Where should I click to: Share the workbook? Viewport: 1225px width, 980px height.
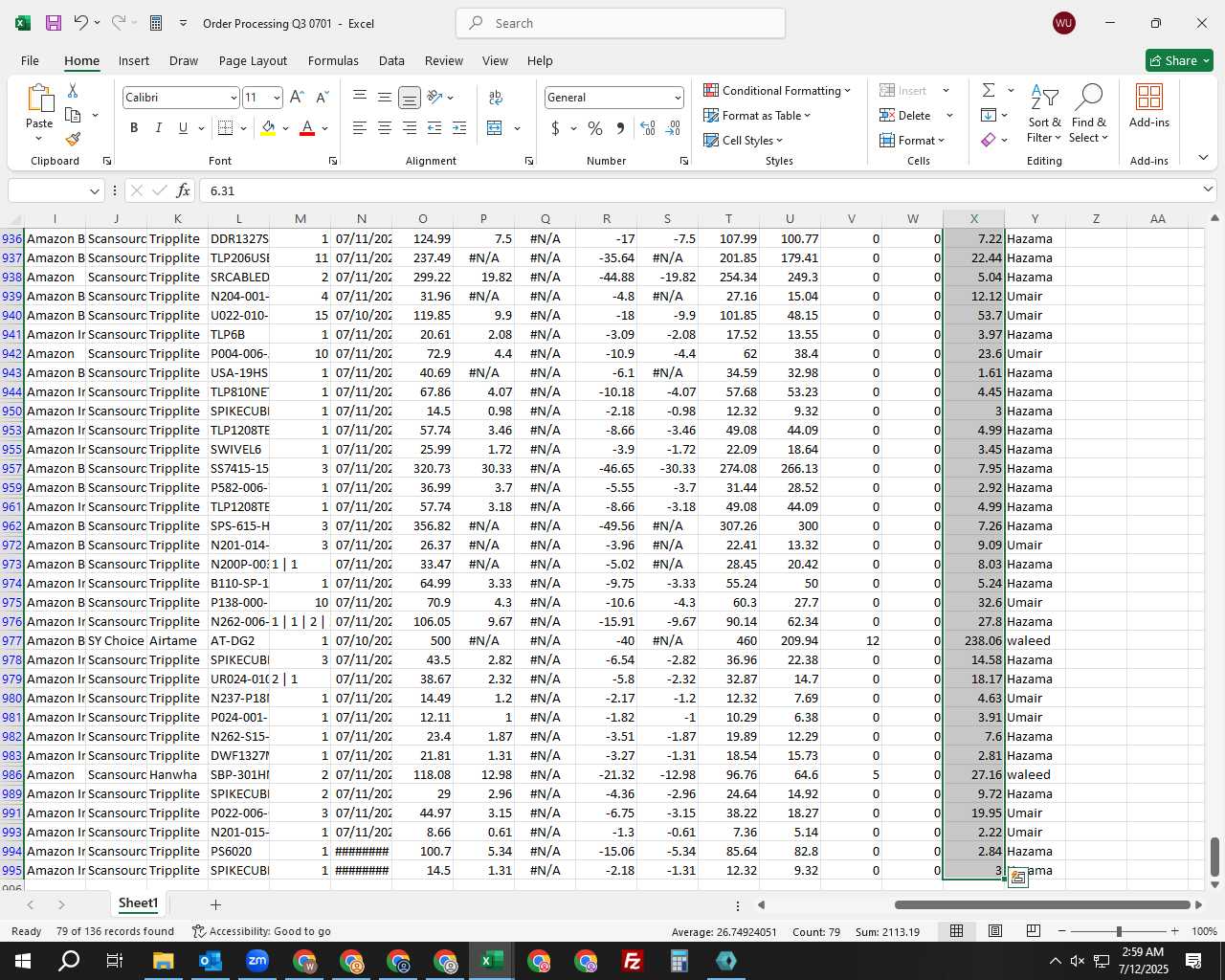[1179, 60]
